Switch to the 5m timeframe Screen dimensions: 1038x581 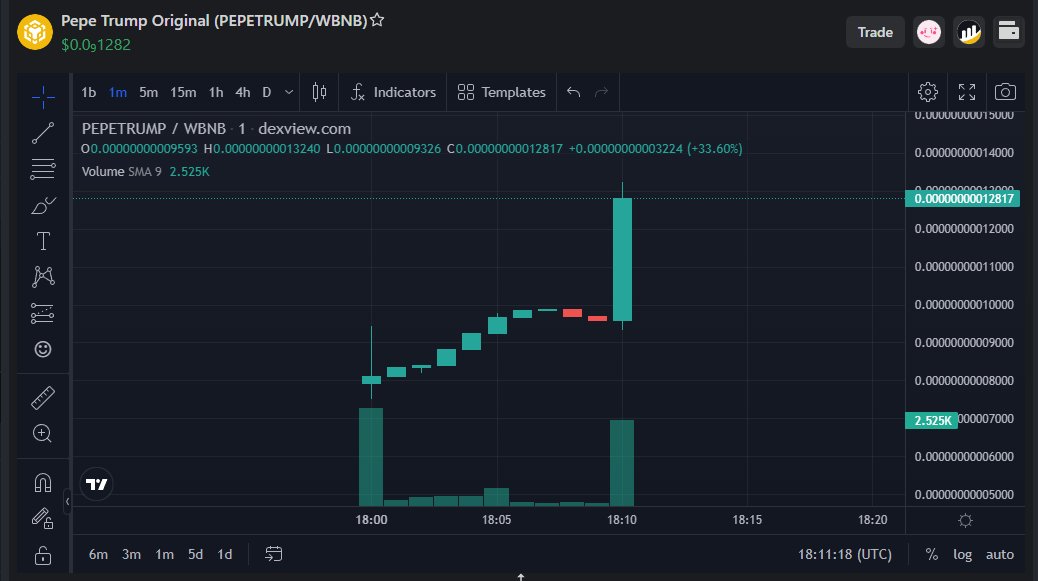tap(148, 91)
